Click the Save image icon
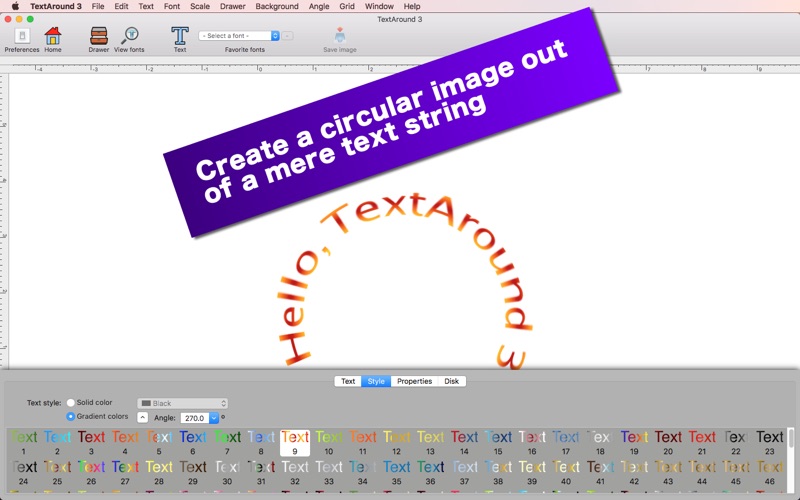Viewport: 800px width, 500px height. 340,36
